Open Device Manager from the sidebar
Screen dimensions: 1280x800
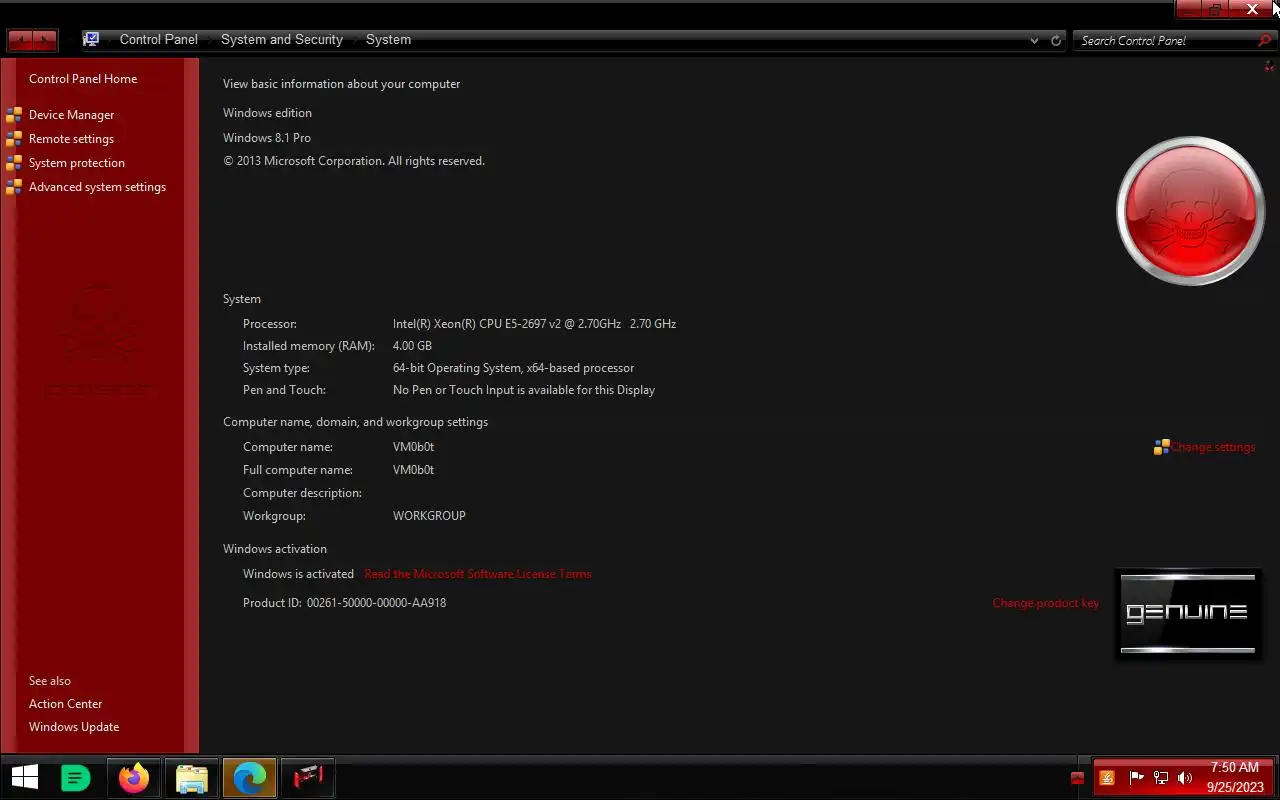tap(71, 115)
